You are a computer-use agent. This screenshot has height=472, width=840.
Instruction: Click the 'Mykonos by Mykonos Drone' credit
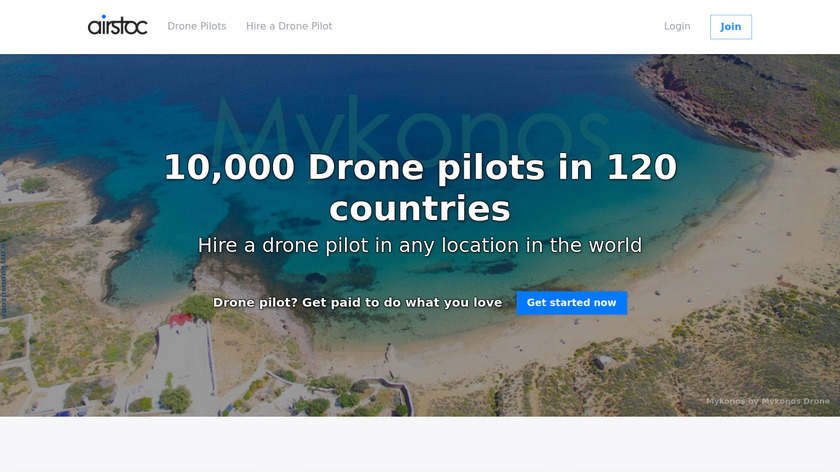point(768,401)
